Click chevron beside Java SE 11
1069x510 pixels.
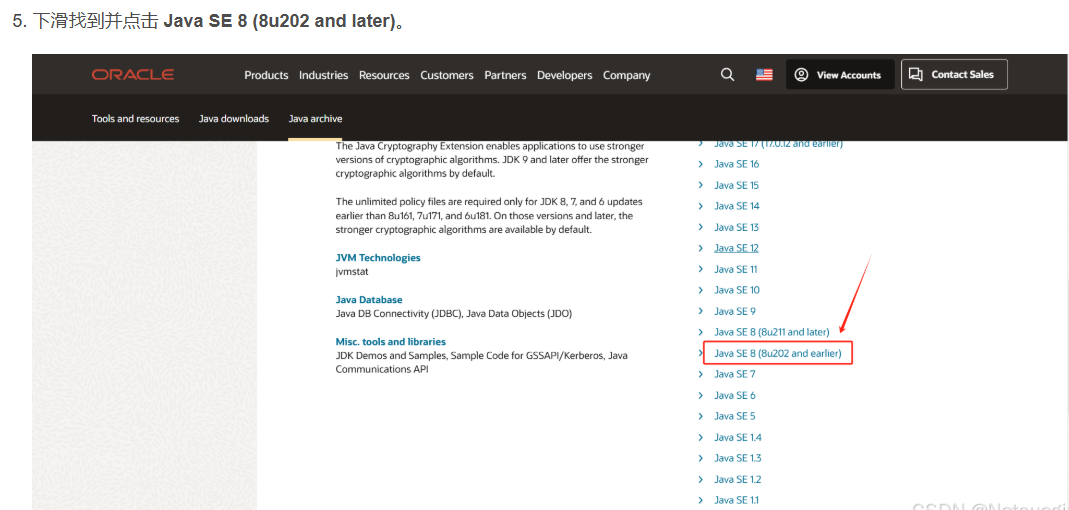700,269
